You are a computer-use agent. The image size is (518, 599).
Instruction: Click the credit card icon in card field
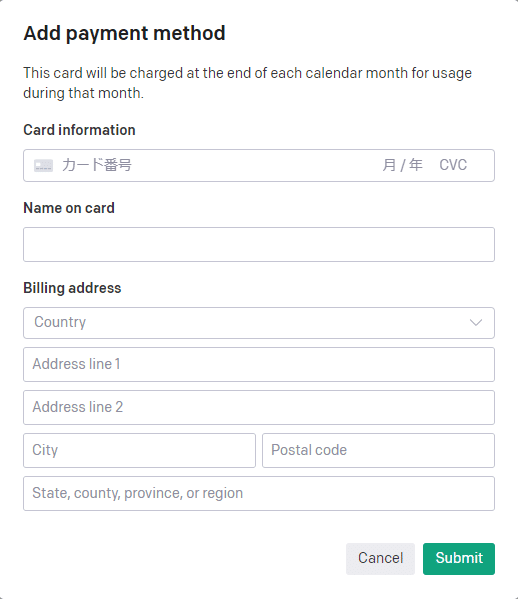pos(43,165)
